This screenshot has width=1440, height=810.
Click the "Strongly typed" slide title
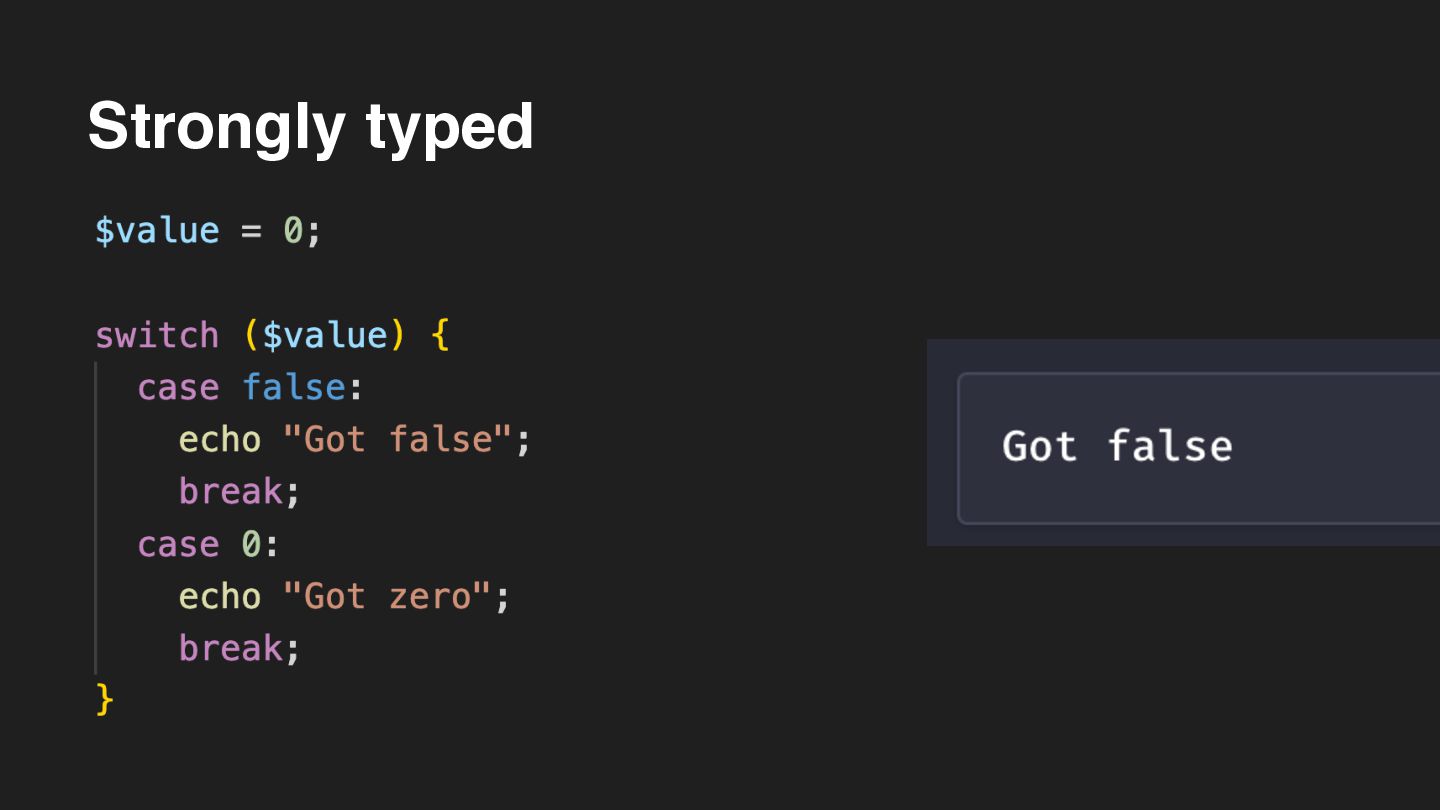click(310, 126)
